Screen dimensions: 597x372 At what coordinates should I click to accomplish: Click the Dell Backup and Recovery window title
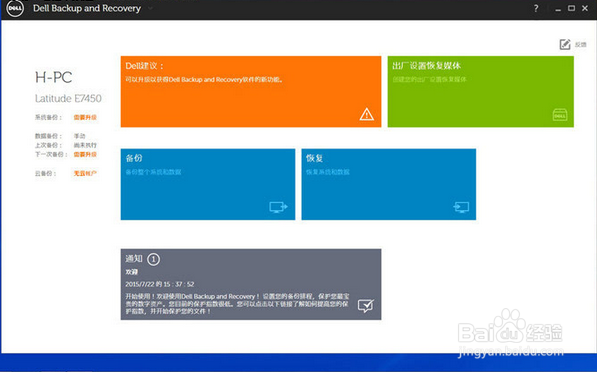click(x=87, y=8)
